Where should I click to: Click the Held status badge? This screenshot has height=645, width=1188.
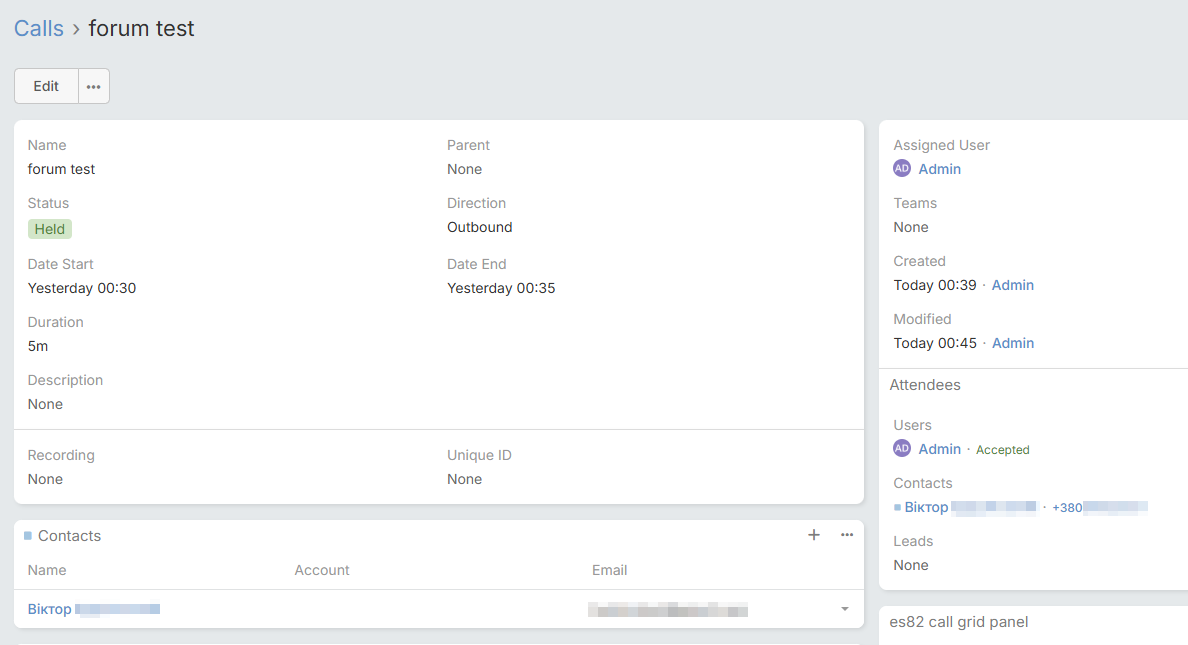click(x=50, y=229)
